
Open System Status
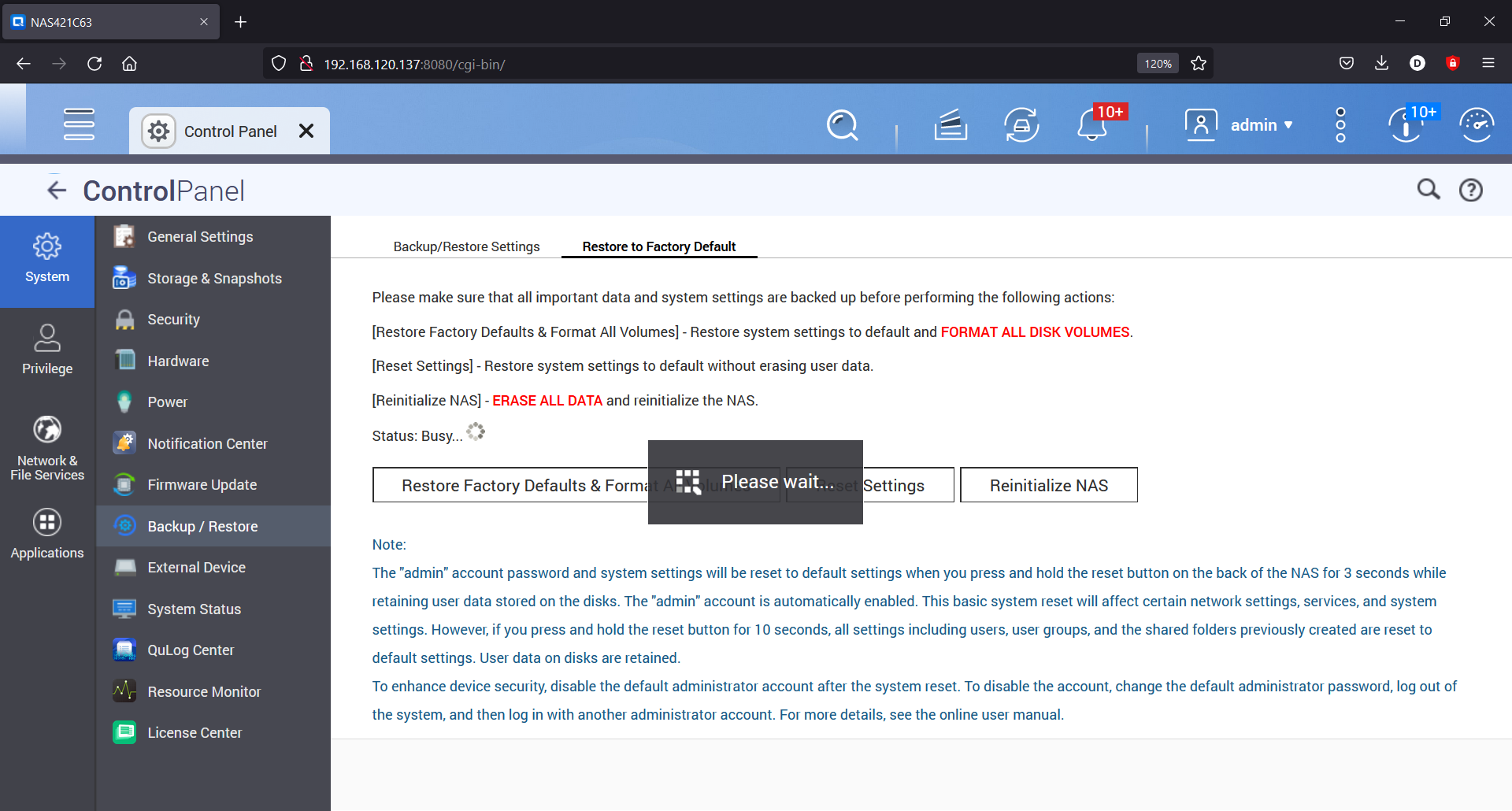pyautogui.click(x=213, y=609)
